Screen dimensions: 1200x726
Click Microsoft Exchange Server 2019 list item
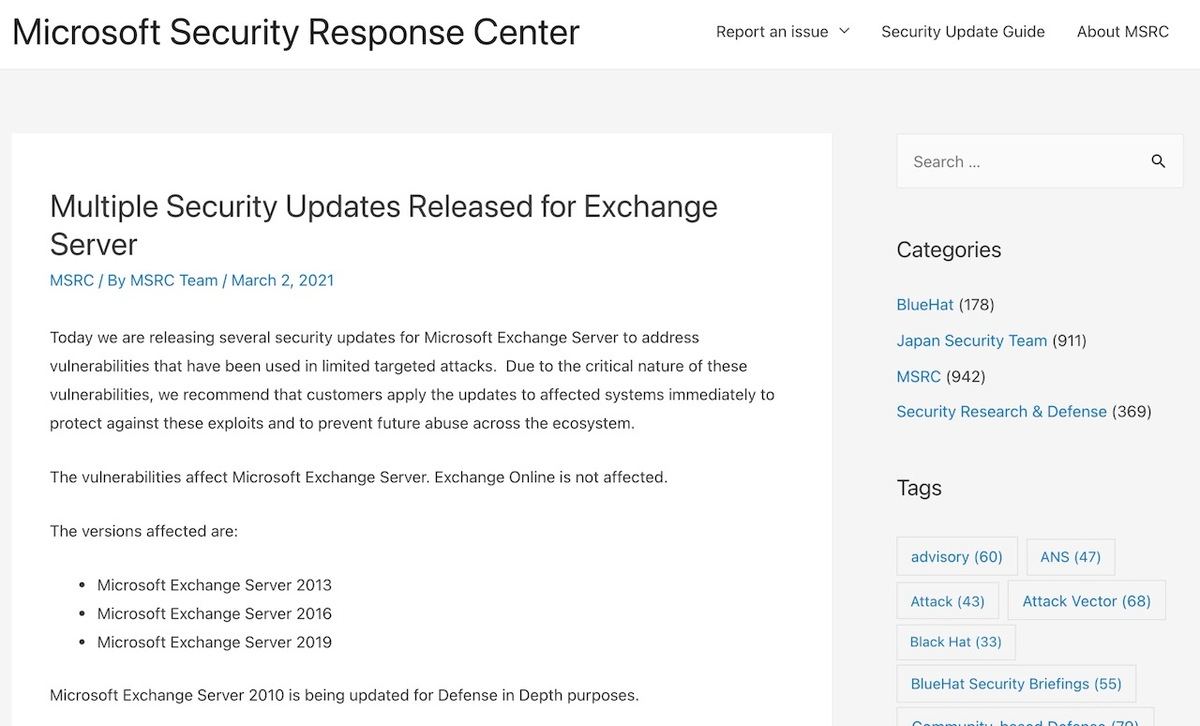tap(214, 642)
